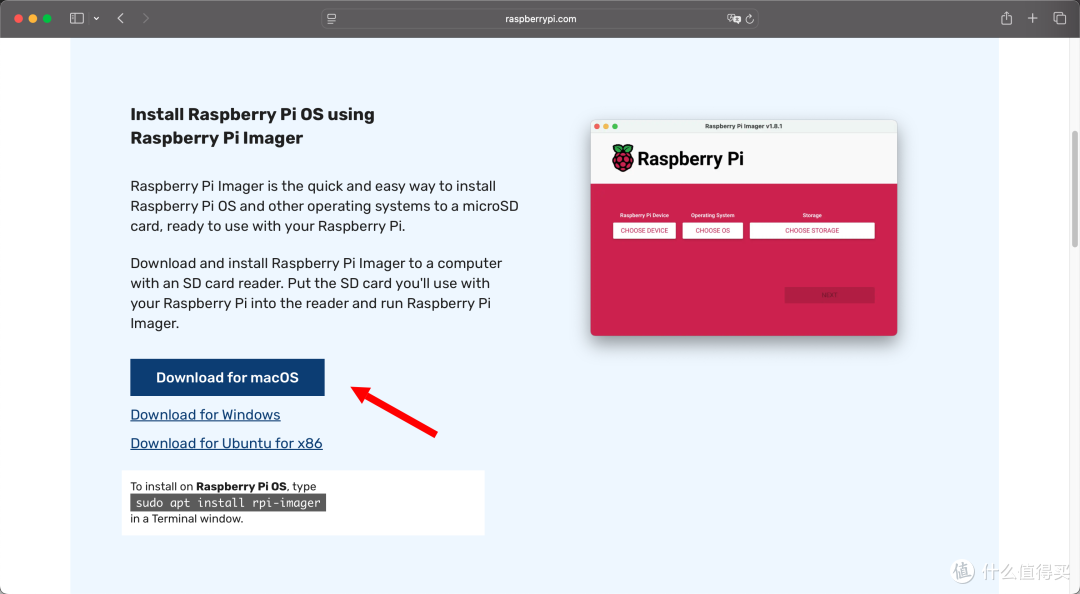Click the translate icon in address bar

pyautogui.click(x=734, y=19)
